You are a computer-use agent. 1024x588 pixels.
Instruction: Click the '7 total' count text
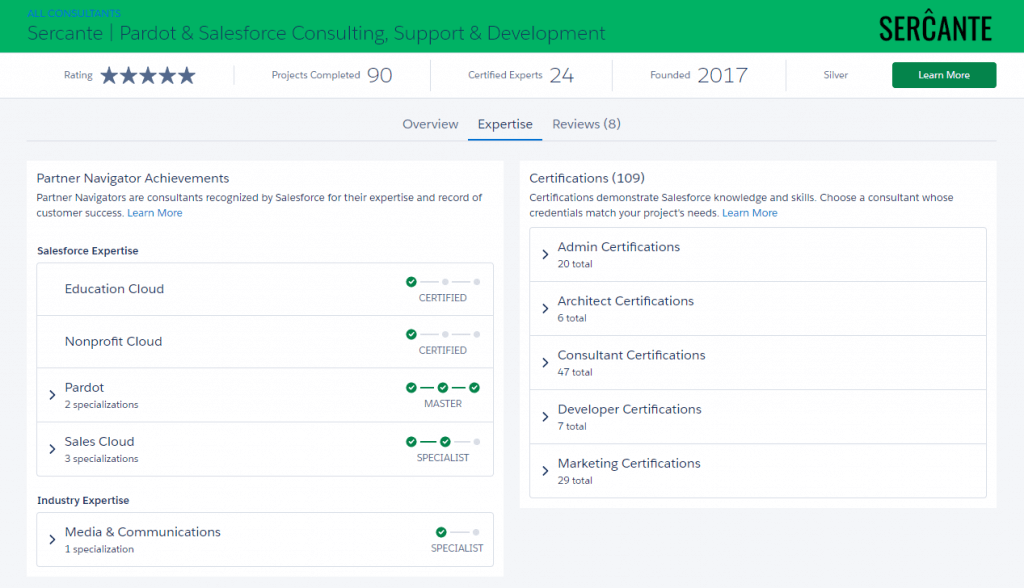[572, 426]
